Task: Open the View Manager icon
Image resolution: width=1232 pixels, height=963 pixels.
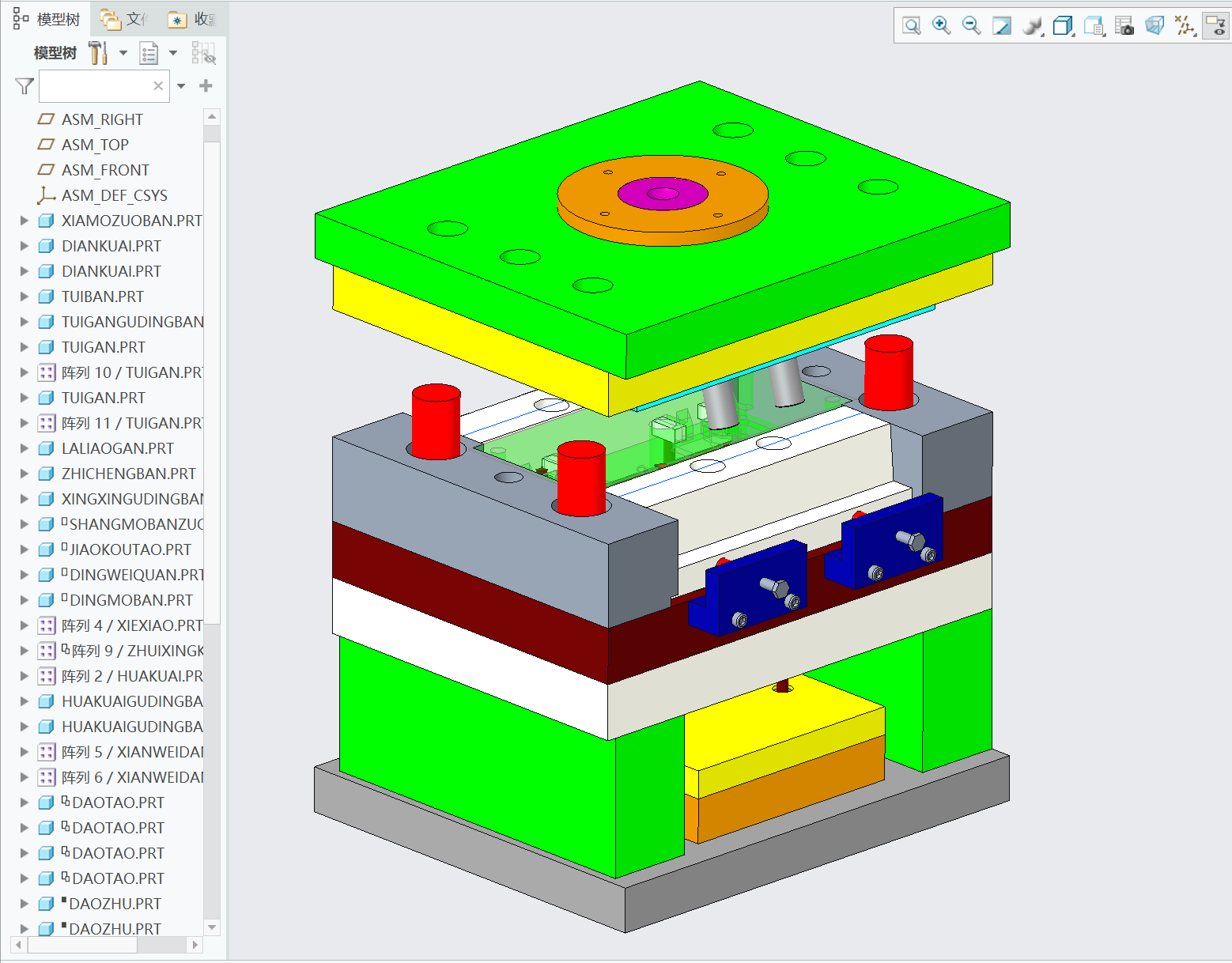Action: point(1094,26)
